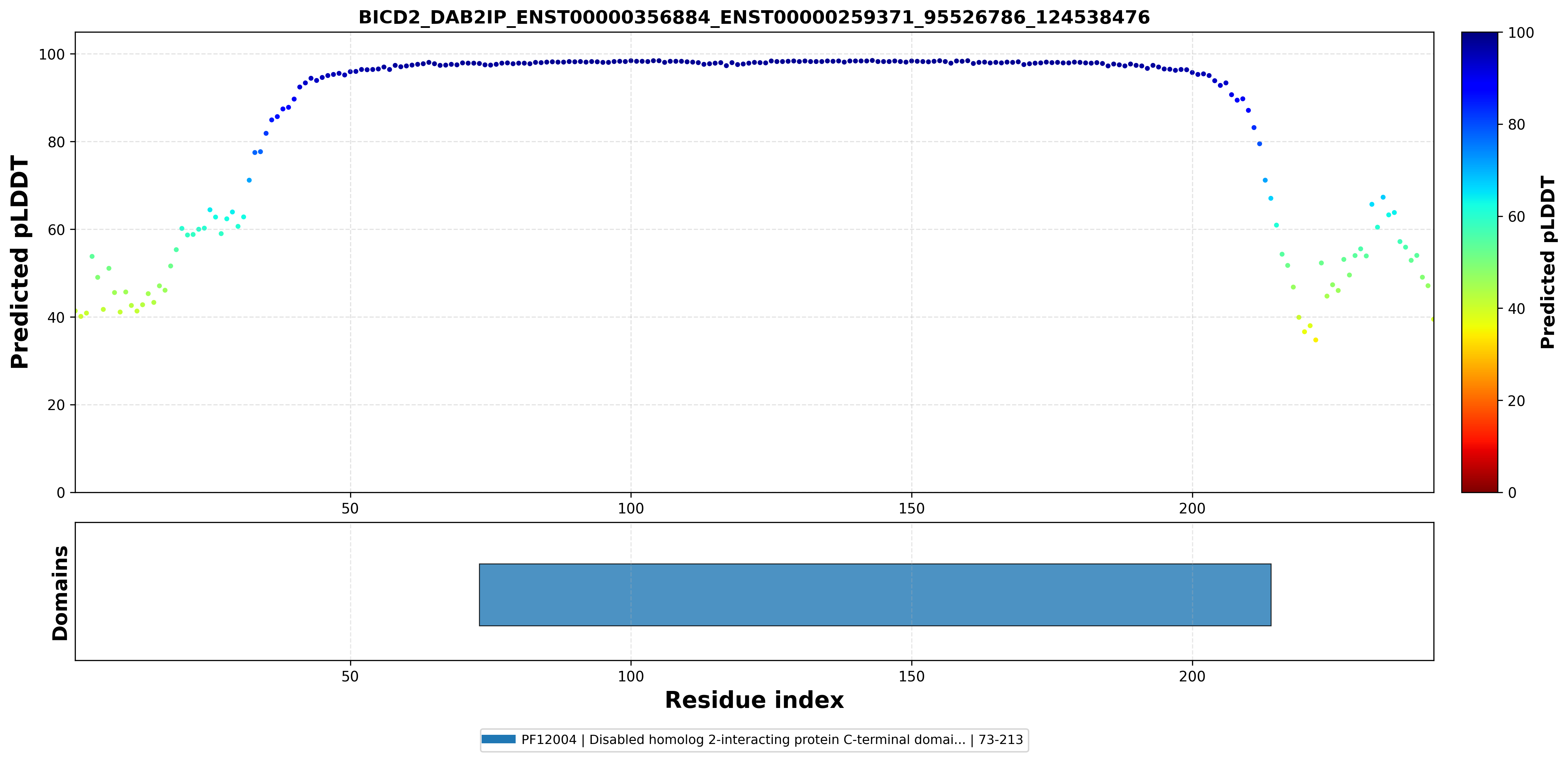Click x-axis tick 50 under scatter plot
Viewport: 1568px width, 762px height.
coord(350,508)
